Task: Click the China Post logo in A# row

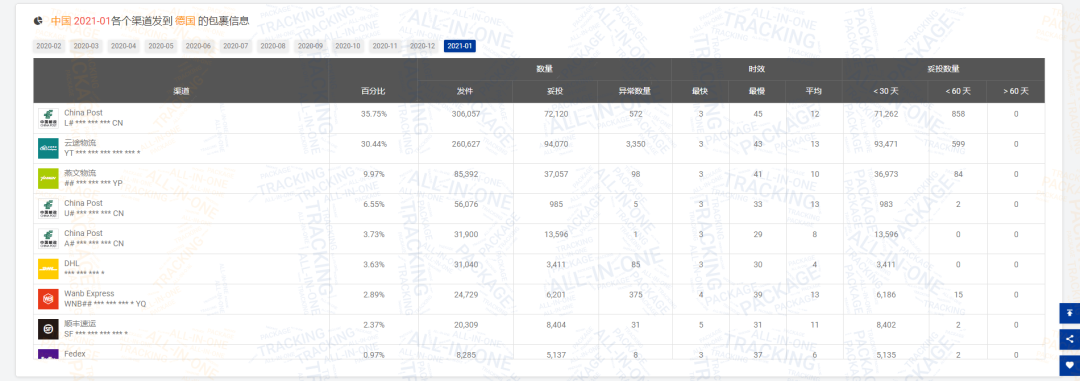Action: [x=48, y=239]
